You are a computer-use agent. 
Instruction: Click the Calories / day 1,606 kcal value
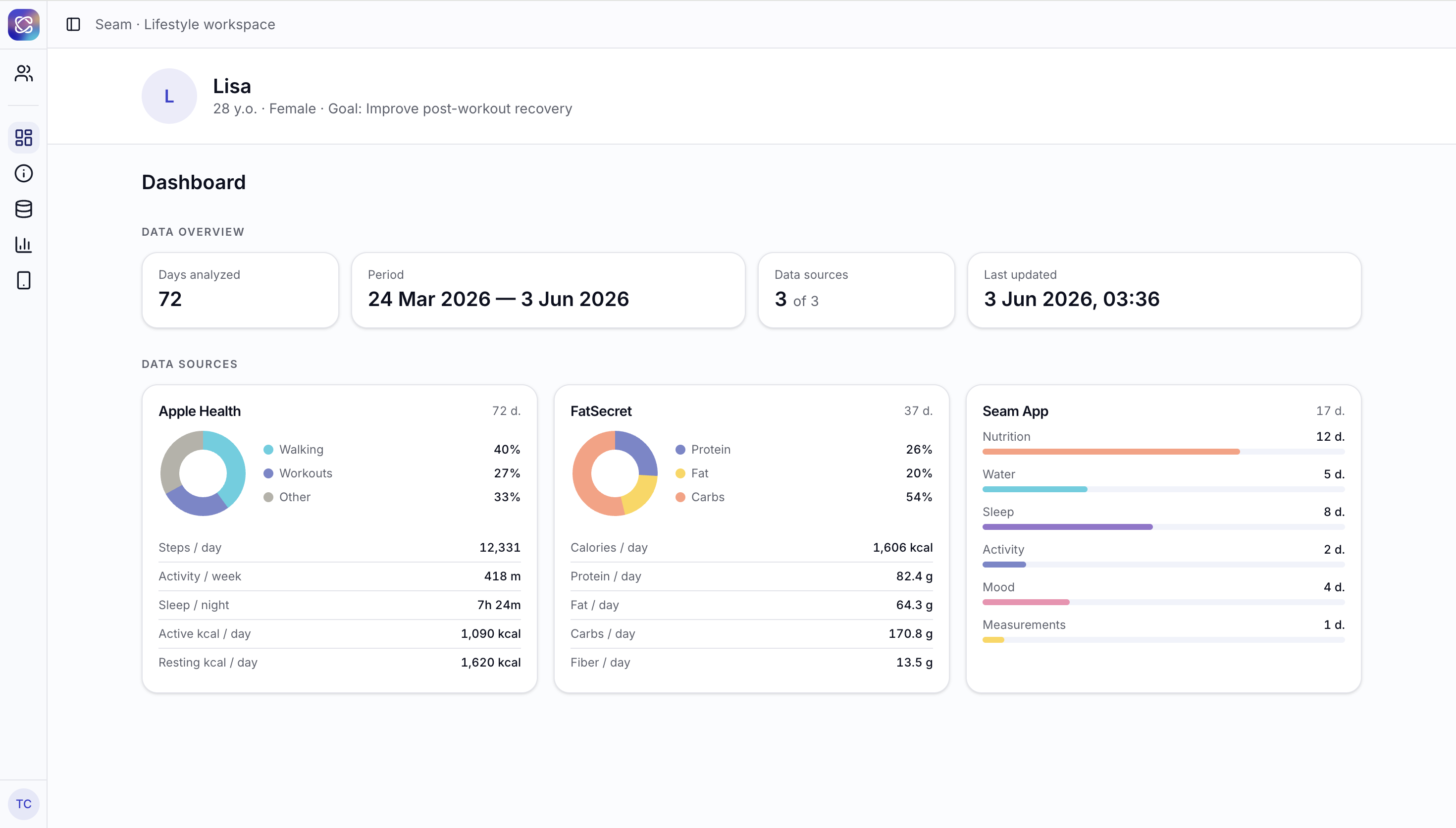tap(903, 548)
